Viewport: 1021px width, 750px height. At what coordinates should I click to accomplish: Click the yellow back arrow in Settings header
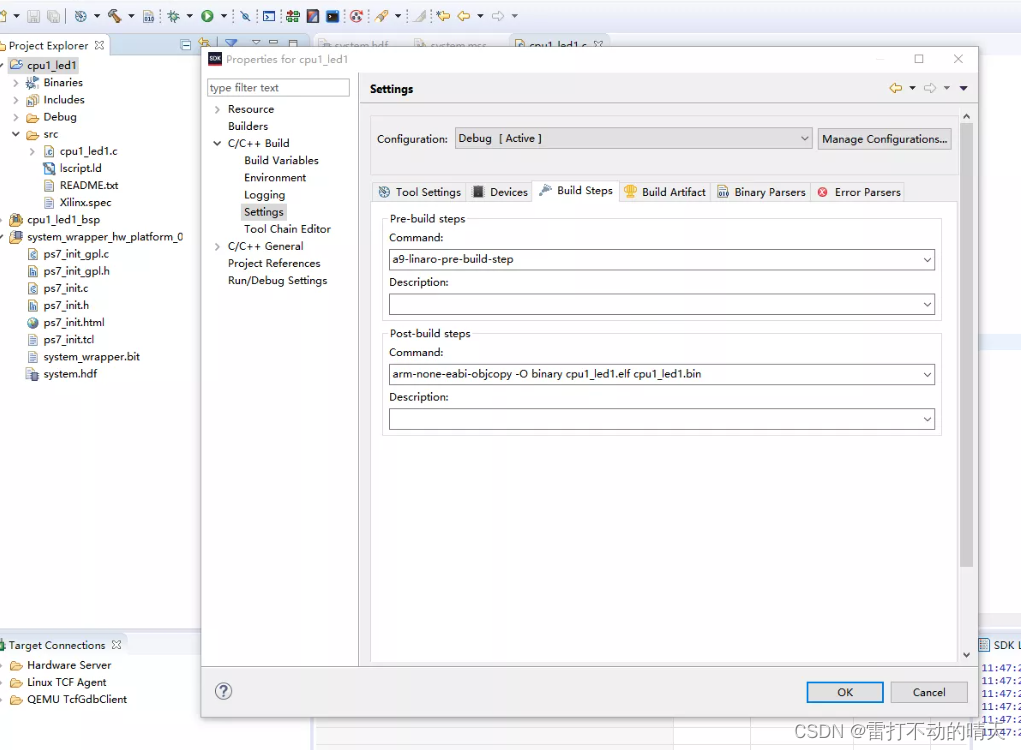coord(896,89)
